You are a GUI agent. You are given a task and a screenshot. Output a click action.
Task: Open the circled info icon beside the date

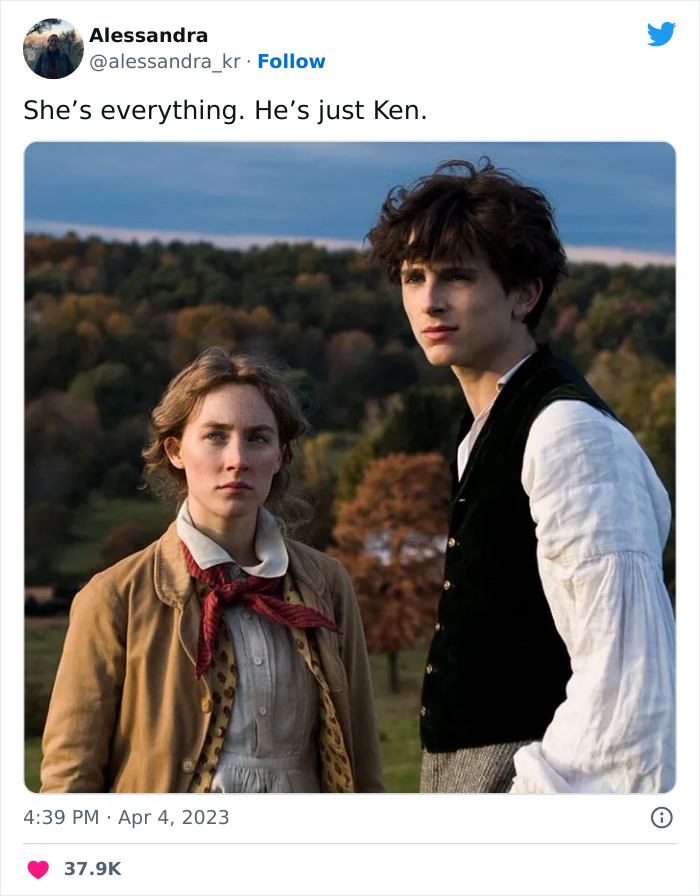pyautogui.click(x=662, y=818)
